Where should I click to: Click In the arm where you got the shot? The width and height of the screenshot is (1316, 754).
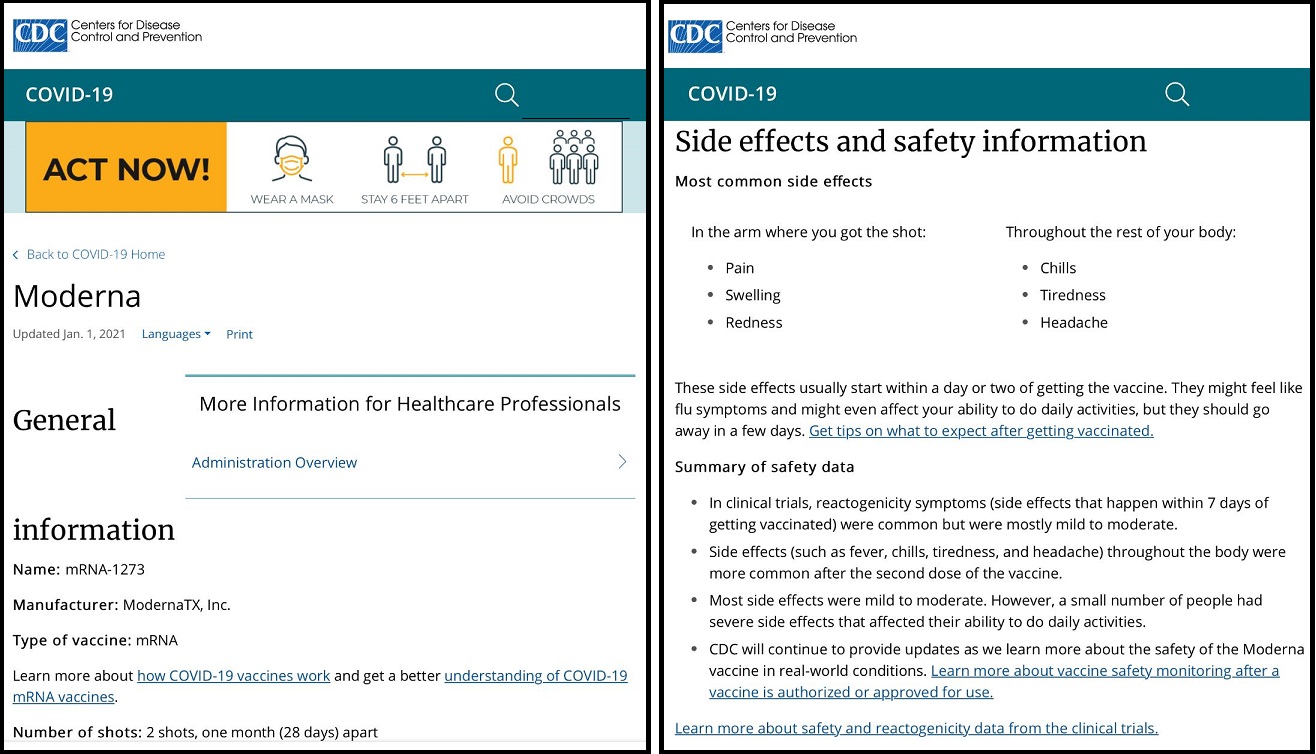(808, 232)
